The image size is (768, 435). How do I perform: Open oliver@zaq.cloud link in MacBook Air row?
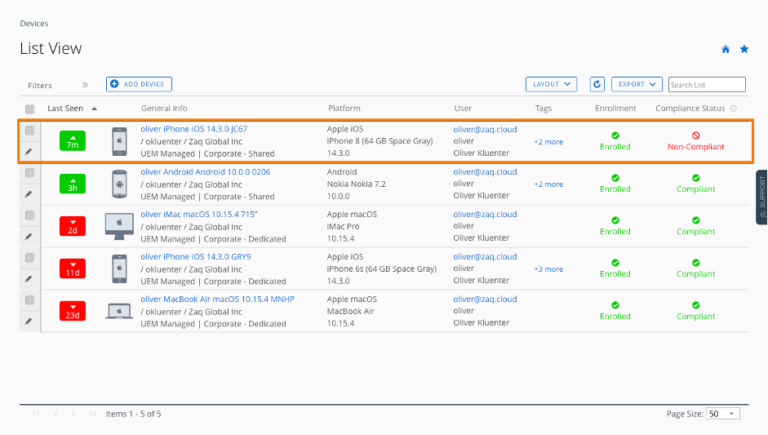(x=485, y=299)
